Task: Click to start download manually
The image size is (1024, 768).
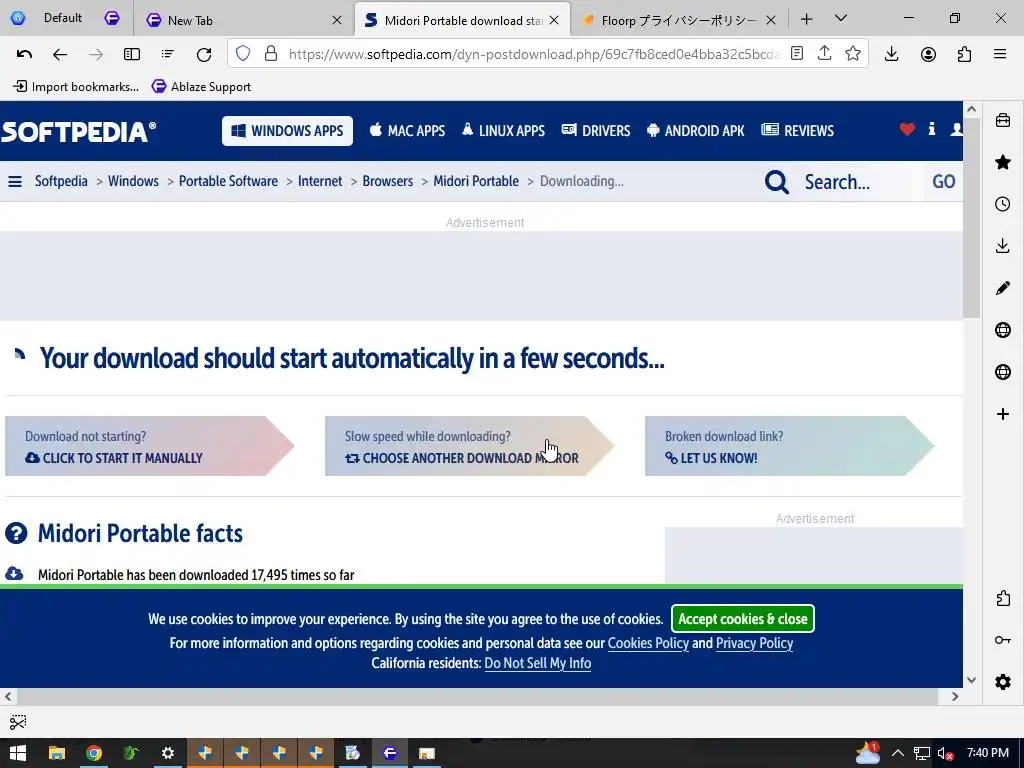Action: 149,446
